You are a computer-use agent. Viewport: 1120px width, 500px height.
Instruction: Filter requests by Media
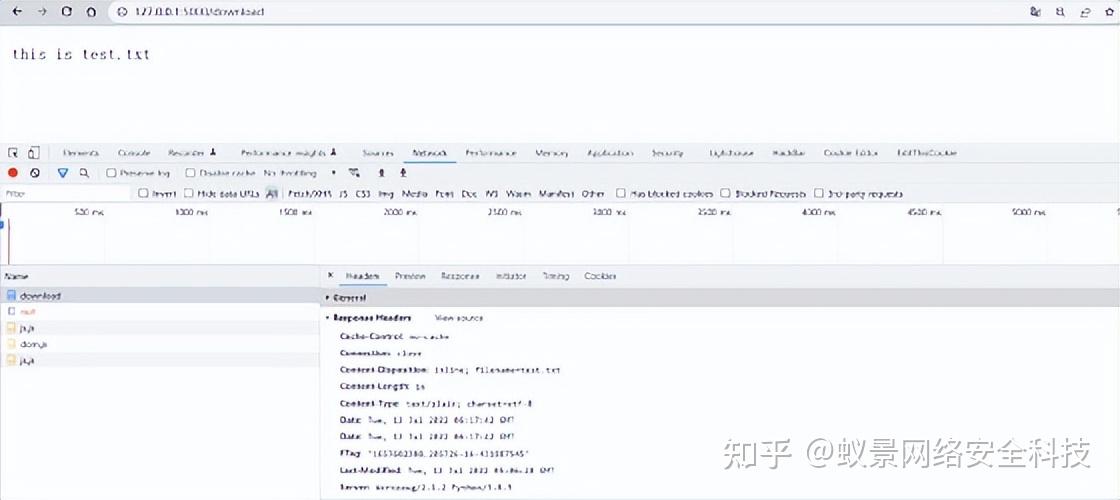pos(414,193)
